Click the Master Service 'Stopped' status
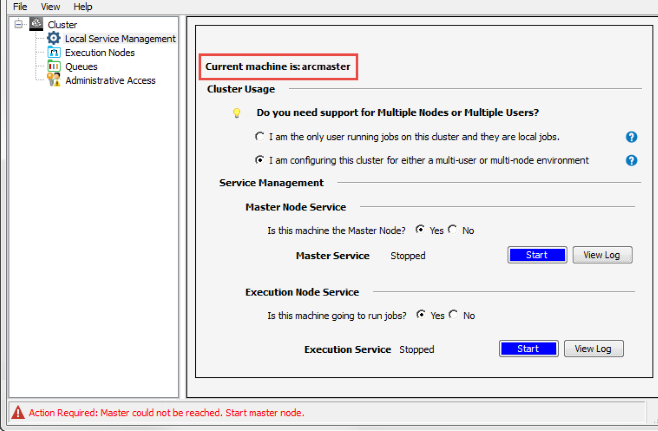This screenshot has height=431, width=658. (x=408, y=256)
